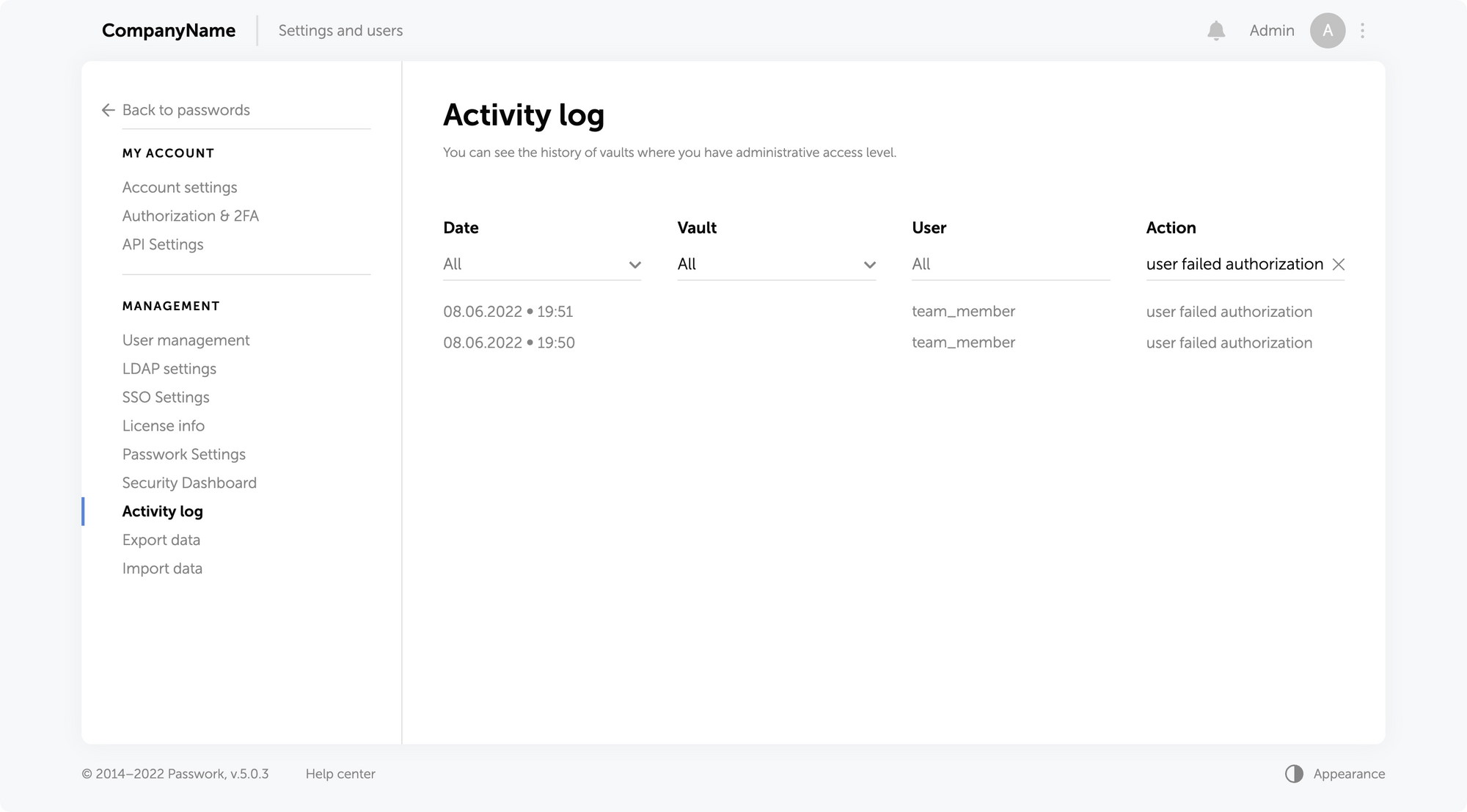
Task: Toggle Appearance theme icon
Action: 1294,774
